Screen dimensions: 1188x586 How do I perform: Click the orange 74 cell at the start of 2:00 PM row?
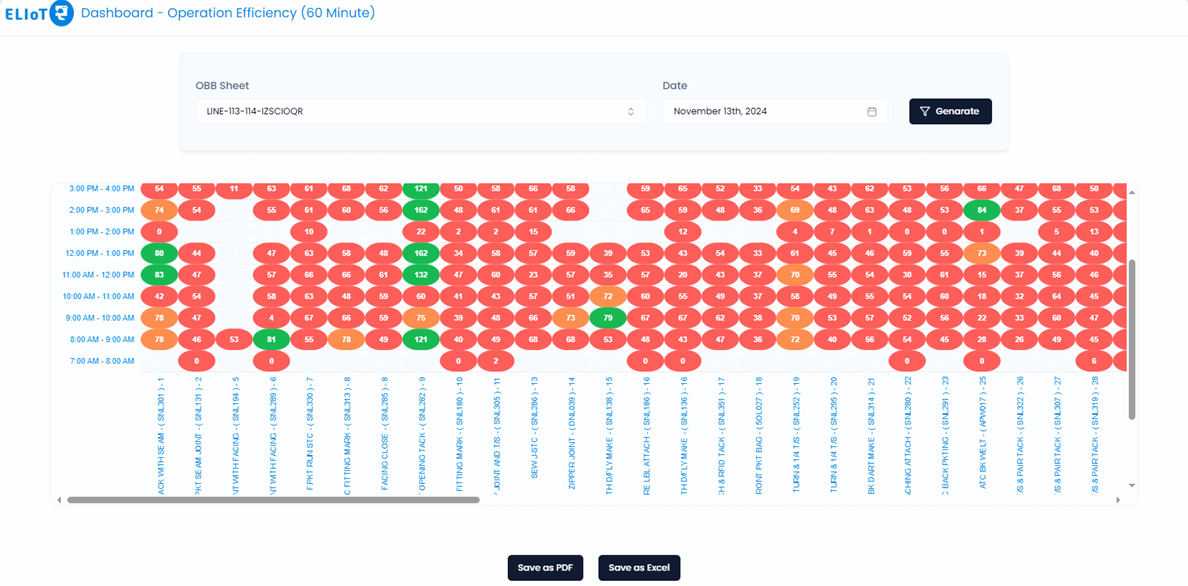157,210
